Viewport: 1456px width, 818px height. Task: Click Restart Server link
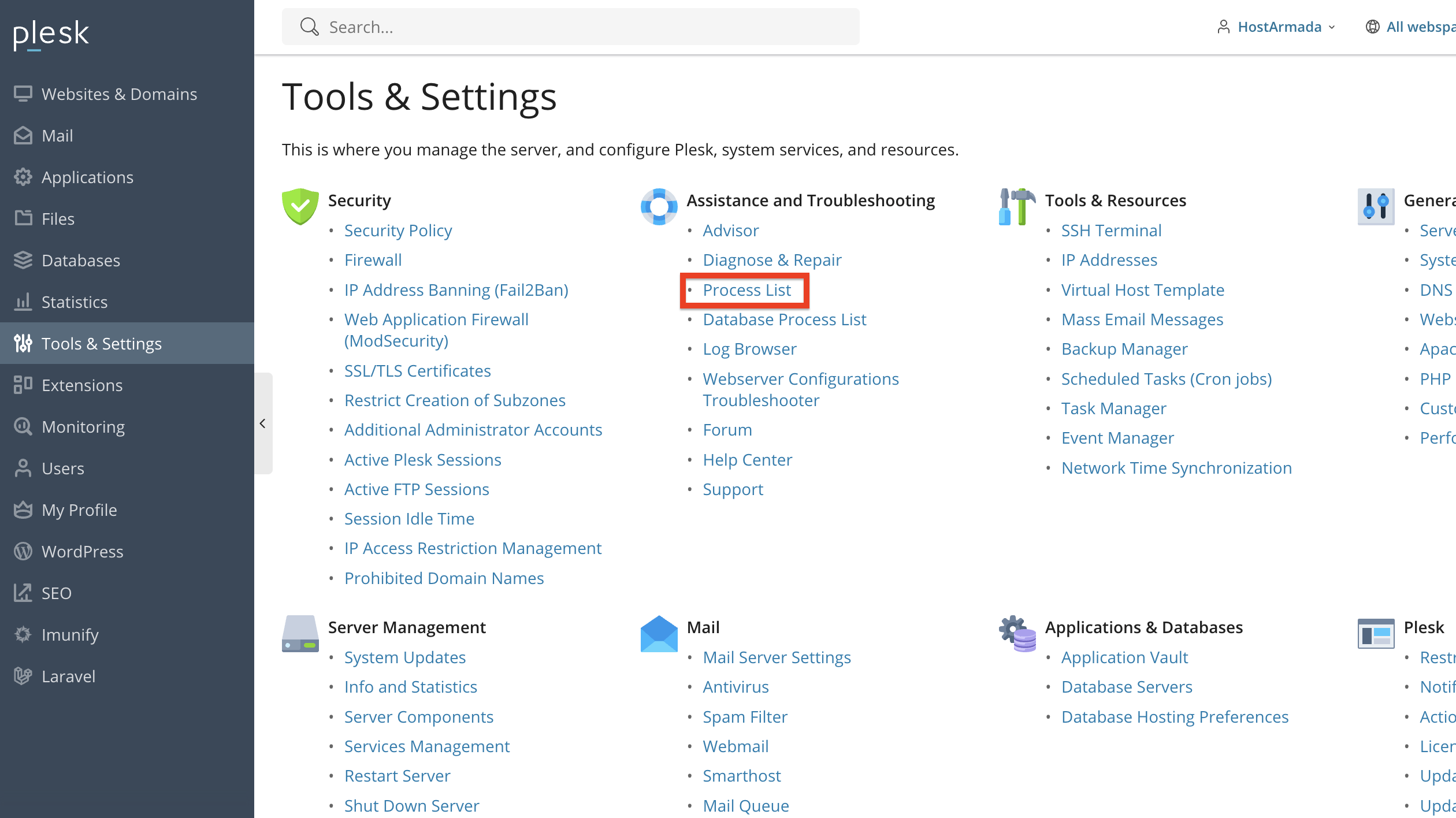click(397, 776)
